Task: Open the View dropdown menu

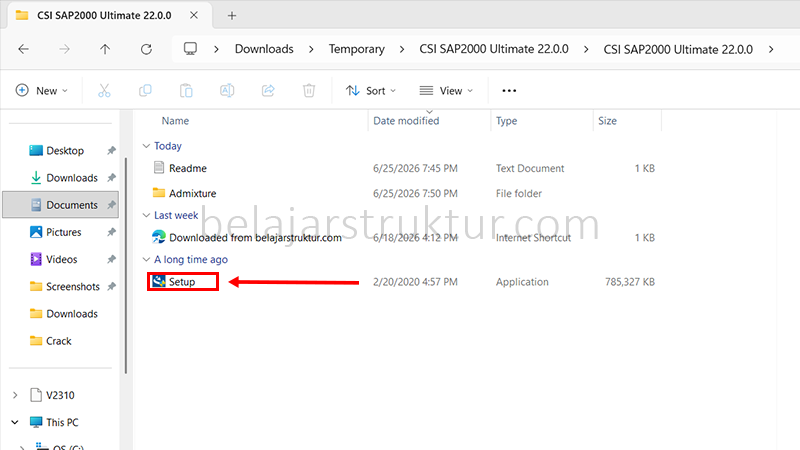Action: click(446, 91)
